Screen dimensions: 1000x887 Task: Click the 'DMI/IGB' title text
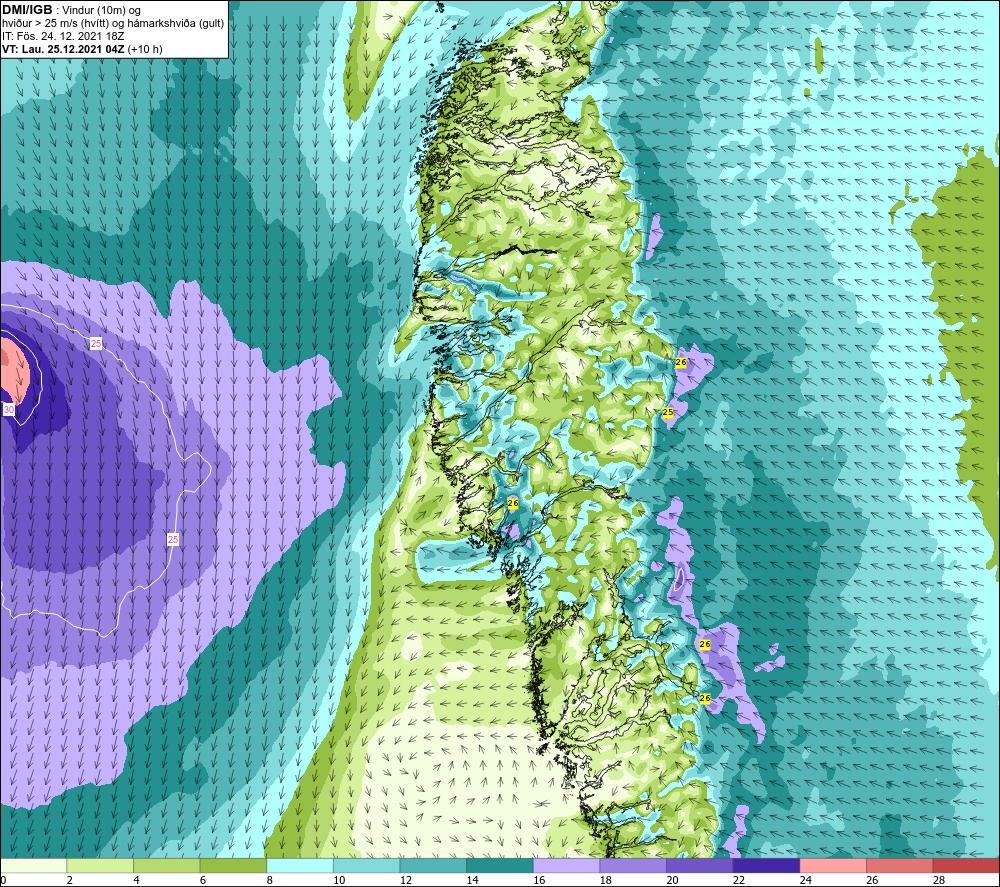click(27, 10)
